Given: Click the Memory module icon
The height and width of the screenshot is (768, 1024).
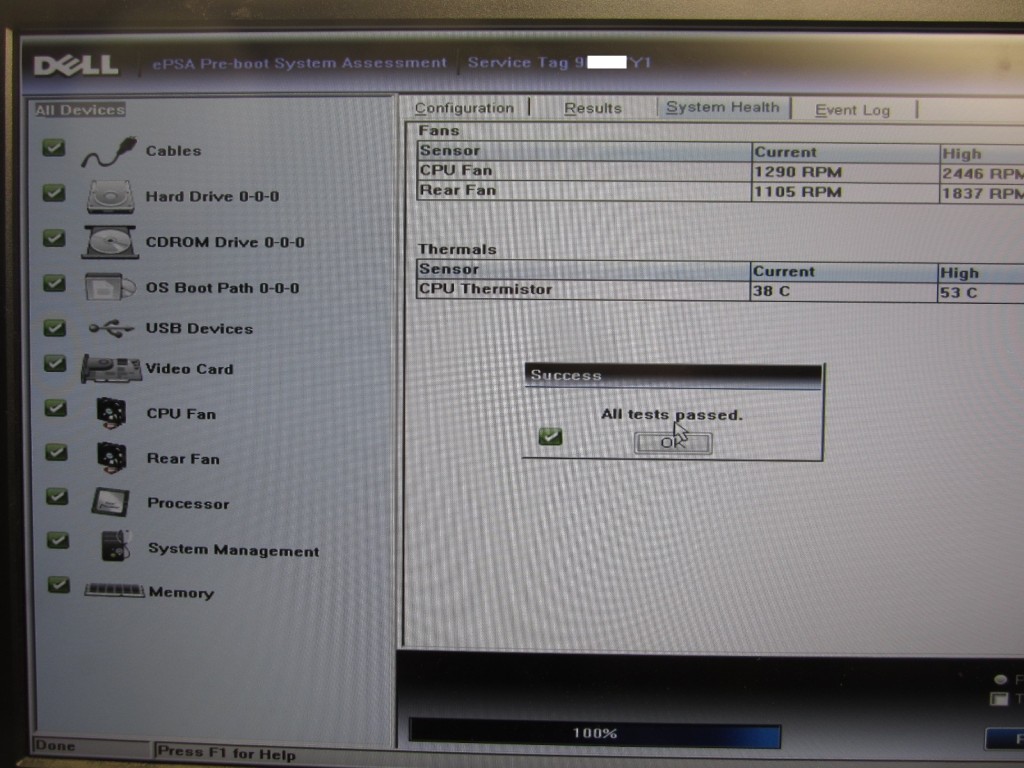Looking at the screenshot, I should pos(114,590).
